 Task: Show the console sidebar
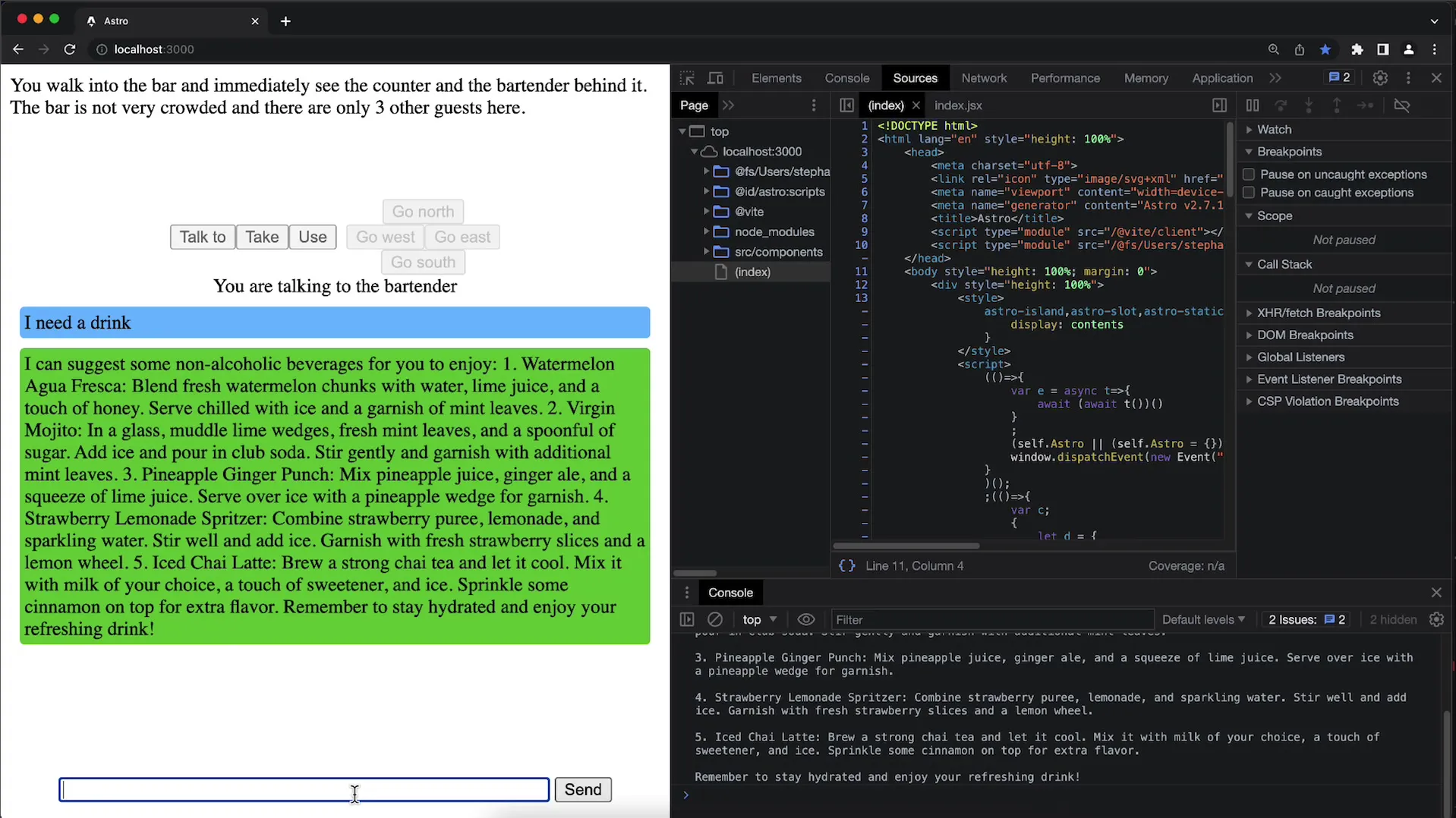pos(687,619)
